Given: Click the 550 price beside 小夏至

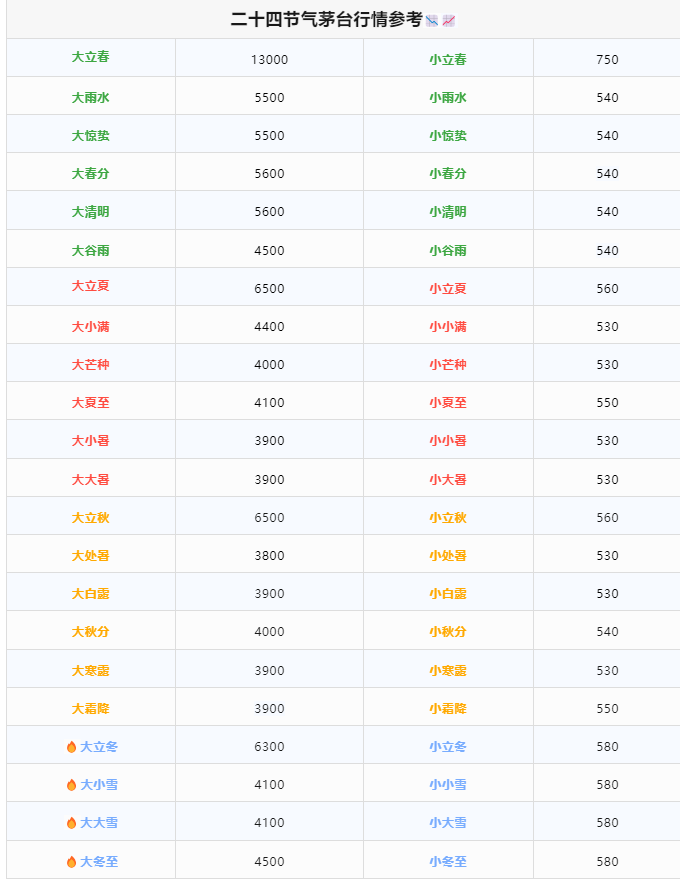Looking at the screenshot, I should pyautogui.click(x=607, y=403).
